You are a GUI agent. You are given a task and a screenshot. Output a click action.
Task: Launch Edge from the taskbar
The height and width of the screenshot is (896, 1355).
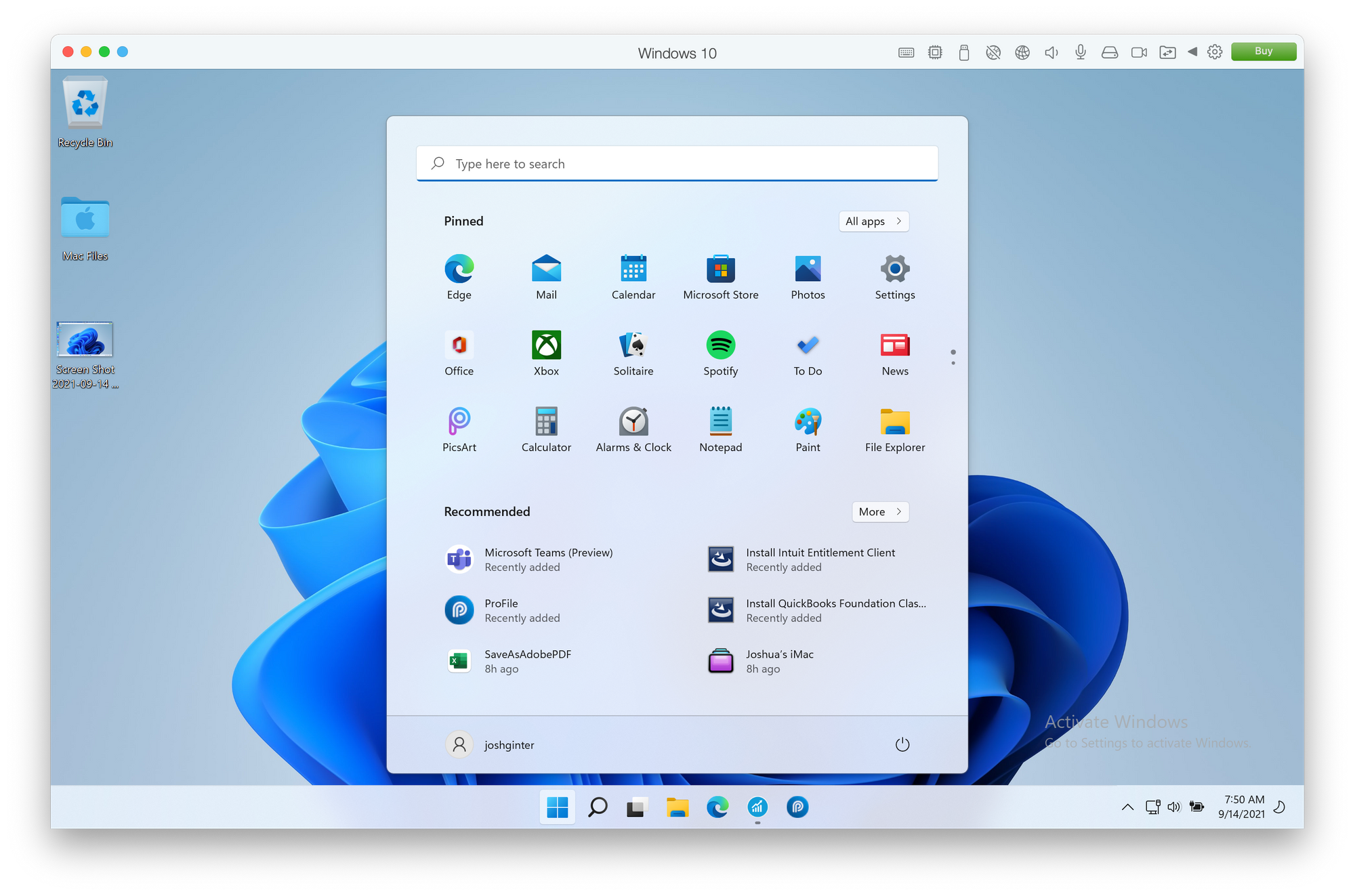pos(717,807)
